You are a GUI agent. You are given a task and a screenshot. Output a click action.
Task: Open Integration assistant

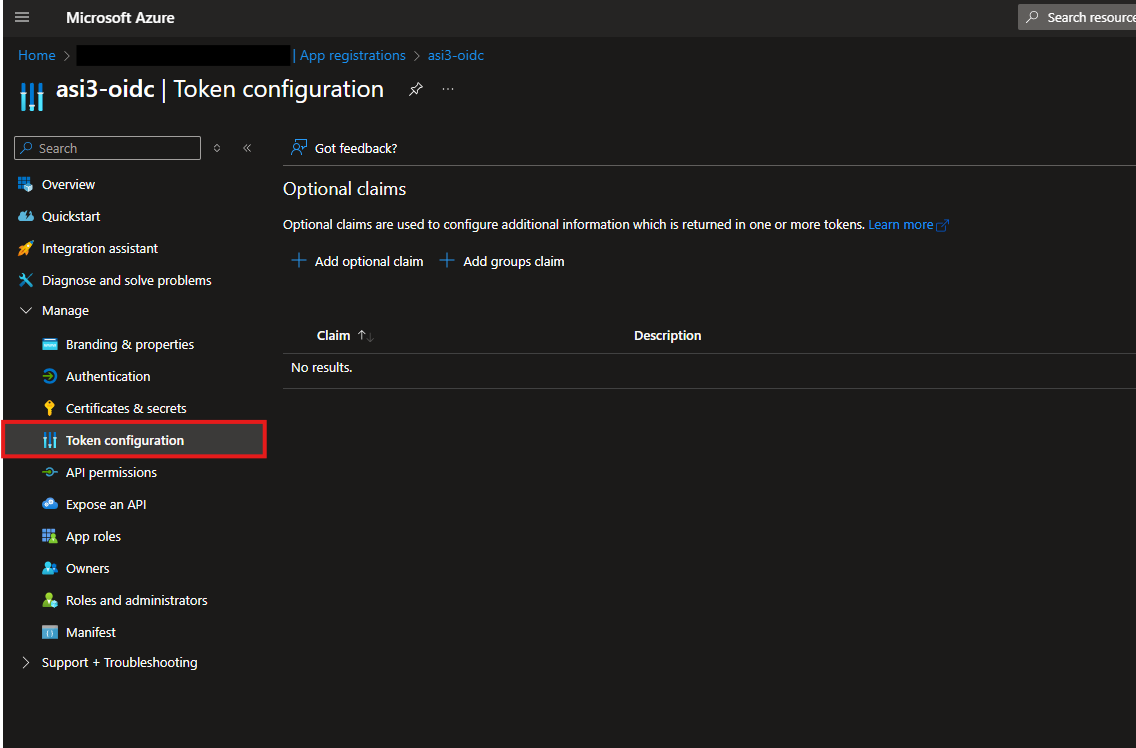(x=100, y=249)
